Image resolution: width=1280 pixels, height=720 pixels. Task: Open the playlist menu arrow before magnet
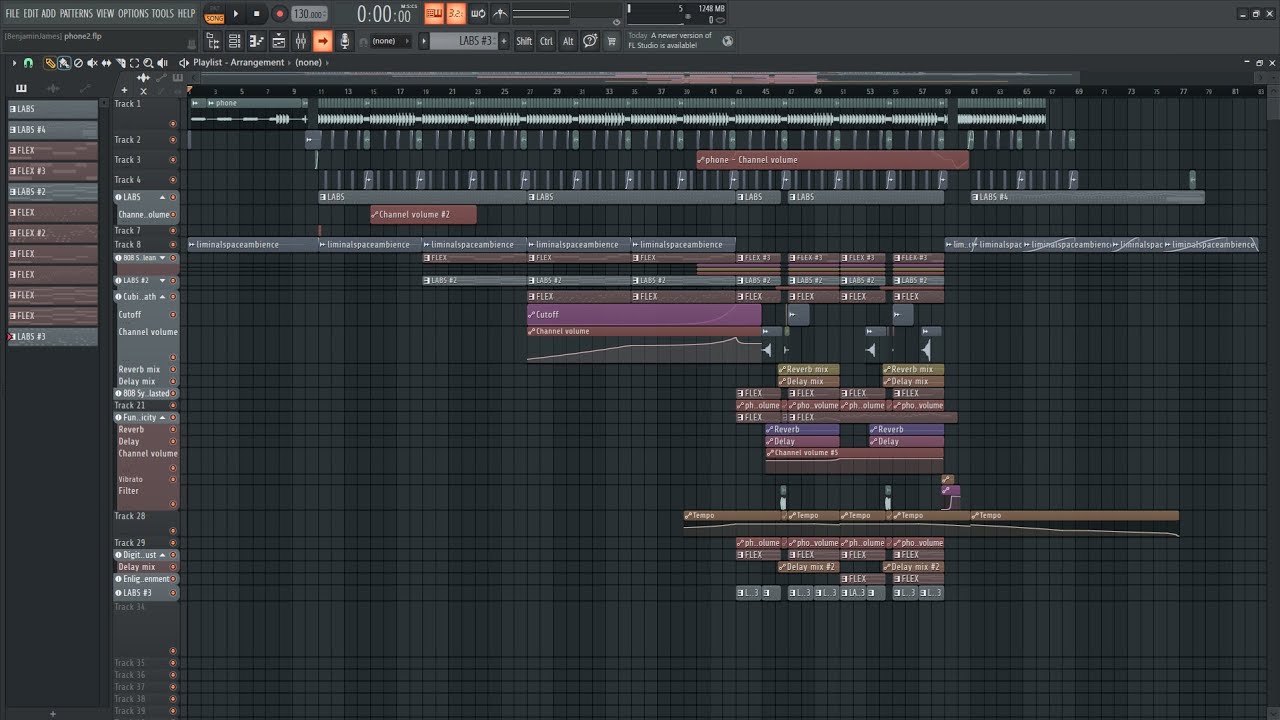click(x=14, y=63)
